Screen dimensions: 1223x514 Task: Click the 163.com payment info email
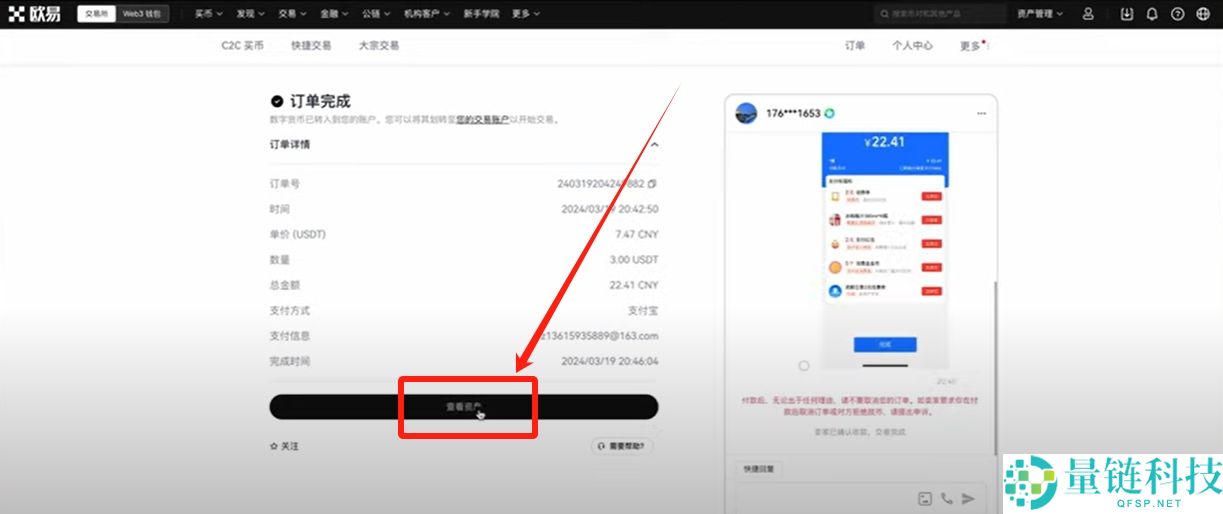599,336
